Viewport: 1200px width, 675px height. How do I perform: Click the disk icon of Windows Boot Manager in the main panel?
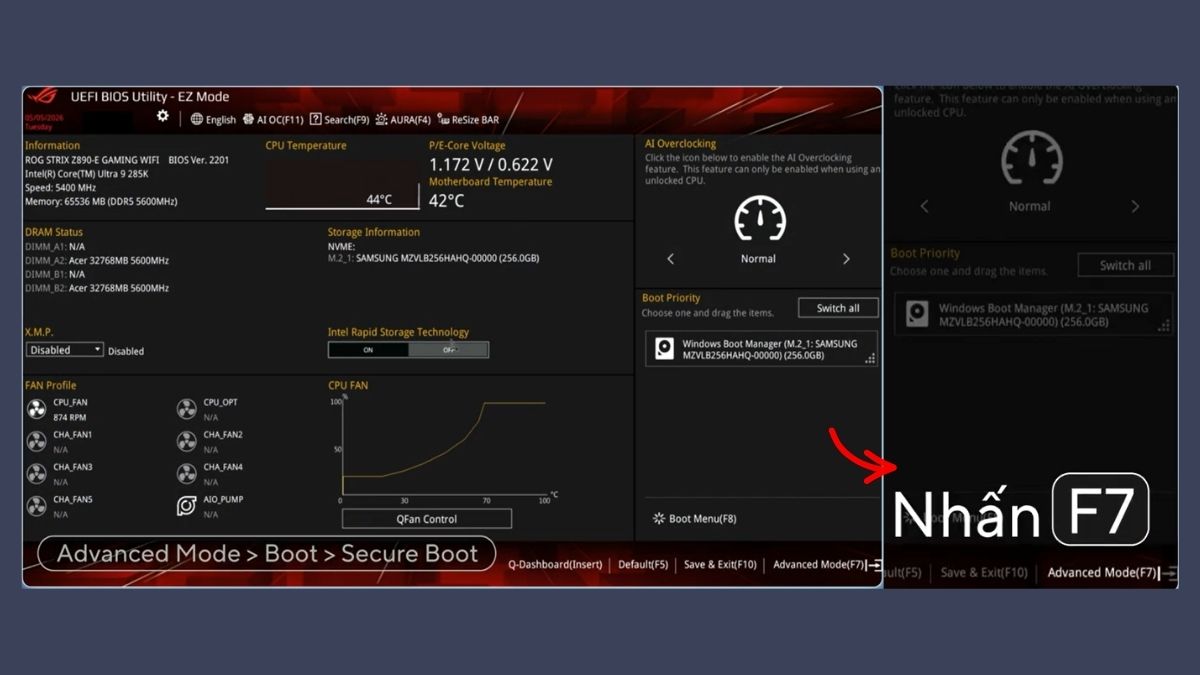click(664, 349)
